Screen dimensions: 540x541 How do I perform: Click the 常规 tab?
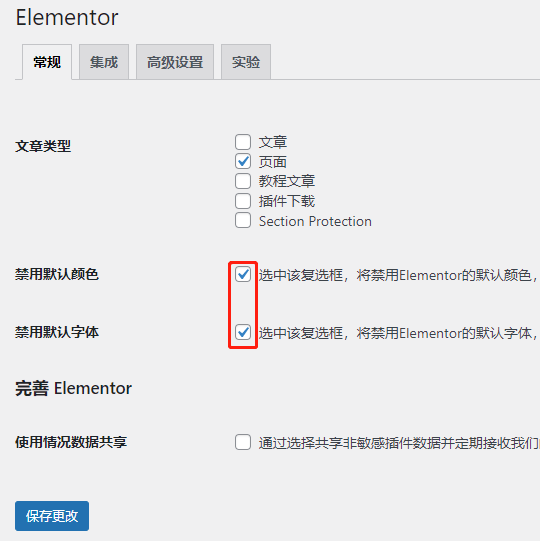[47, 62]
